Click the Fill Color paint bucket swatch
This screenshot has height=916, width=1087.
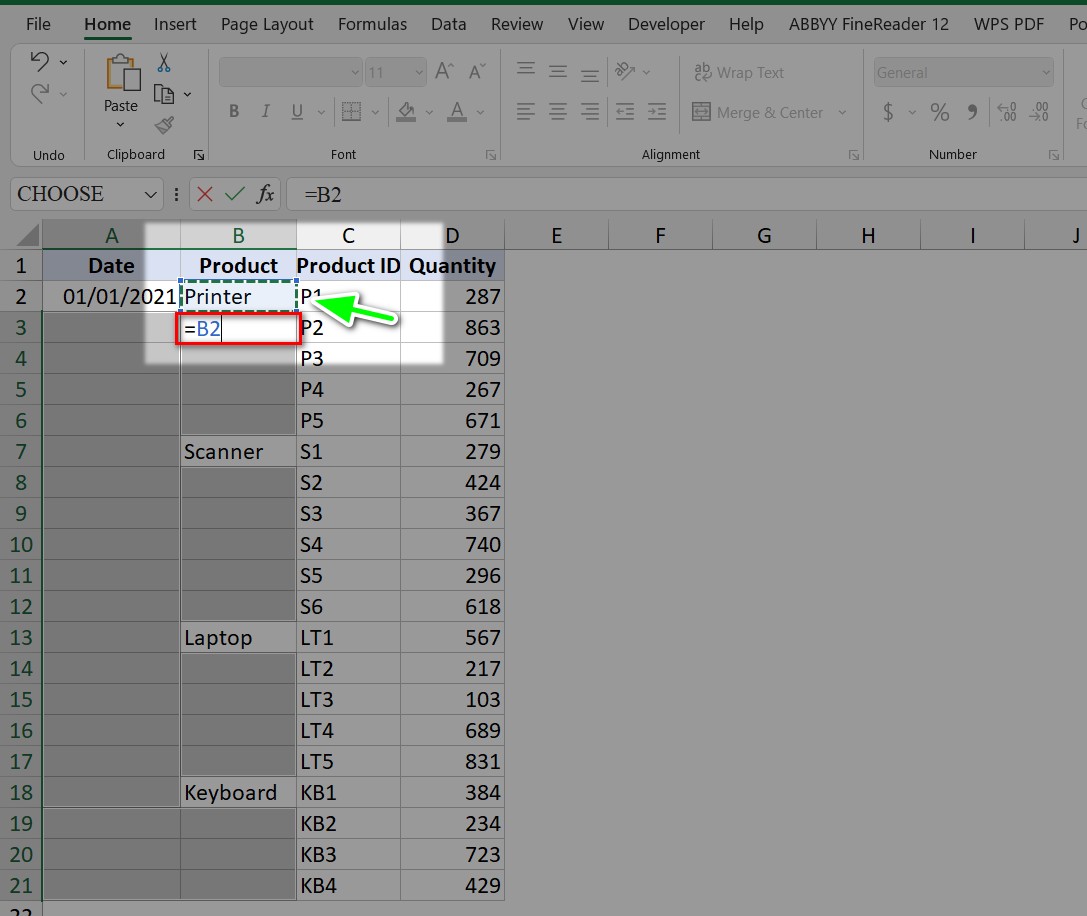(x=406, y=112)
